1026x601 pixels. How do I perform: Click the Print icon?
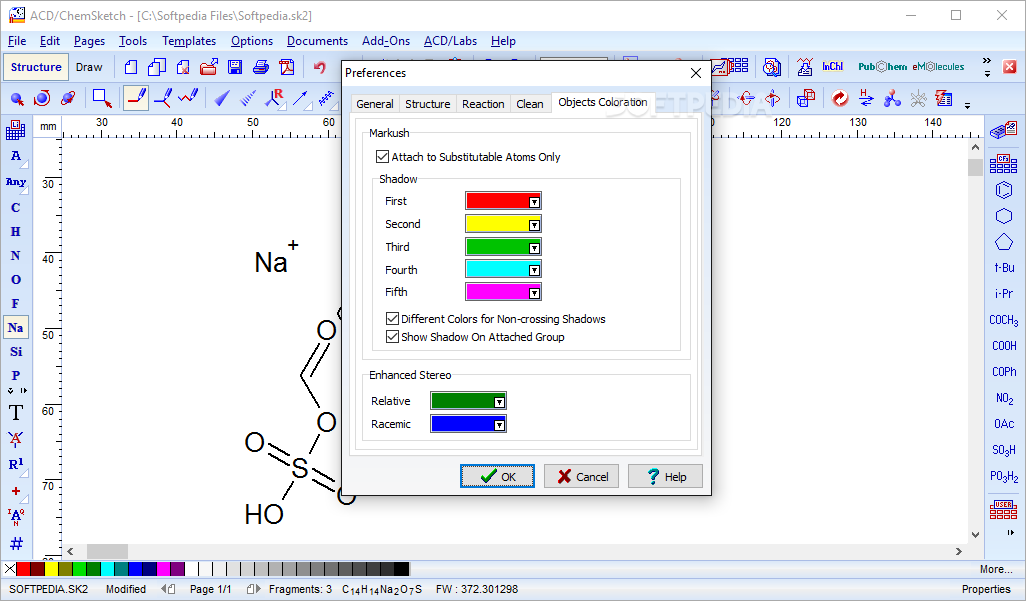click(x=261, y=67)
